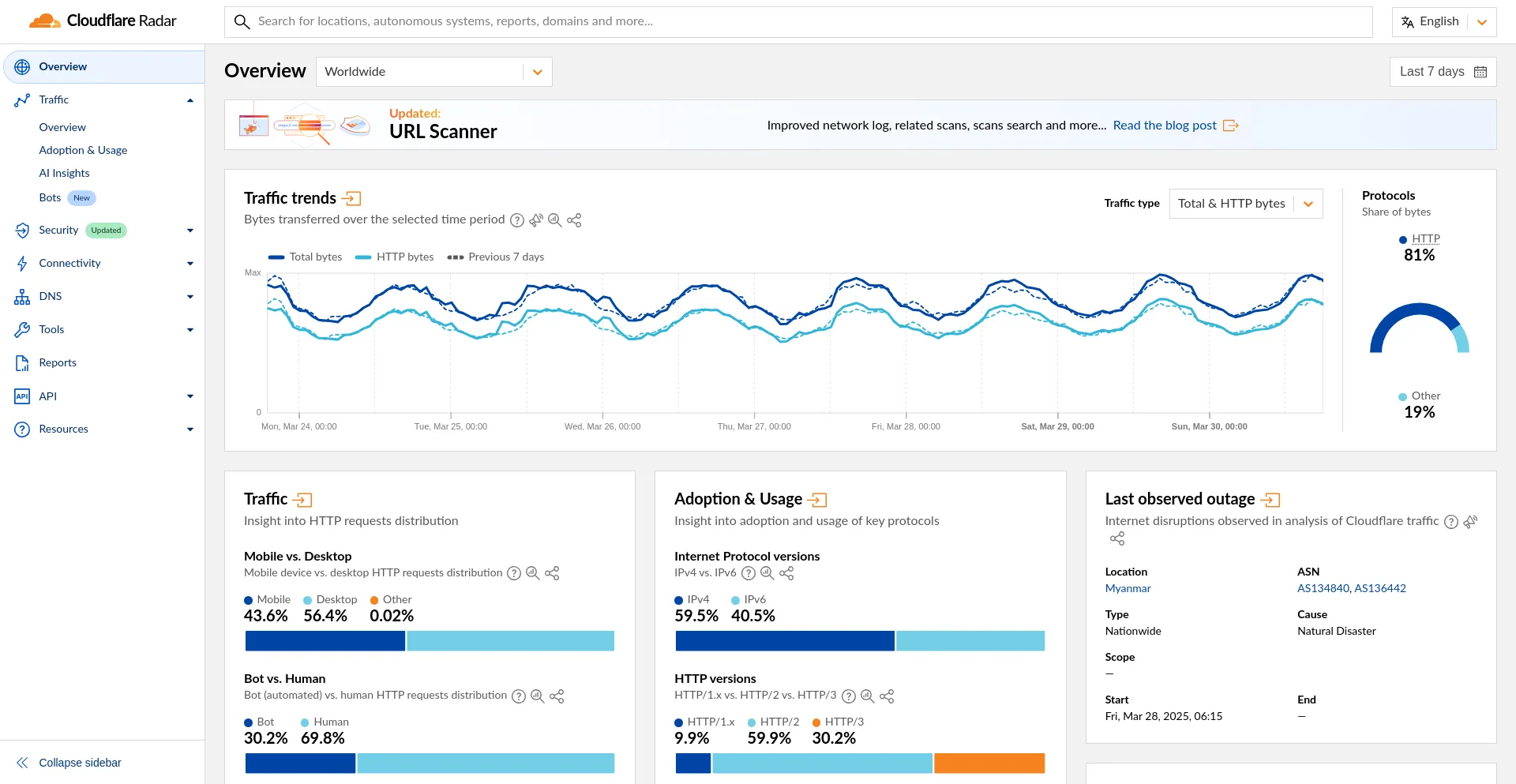This screenshot has width=1516, height=784.
Task: Click help icon beside Mobile vs. Desktop description
Action: [x=514, y=573]
